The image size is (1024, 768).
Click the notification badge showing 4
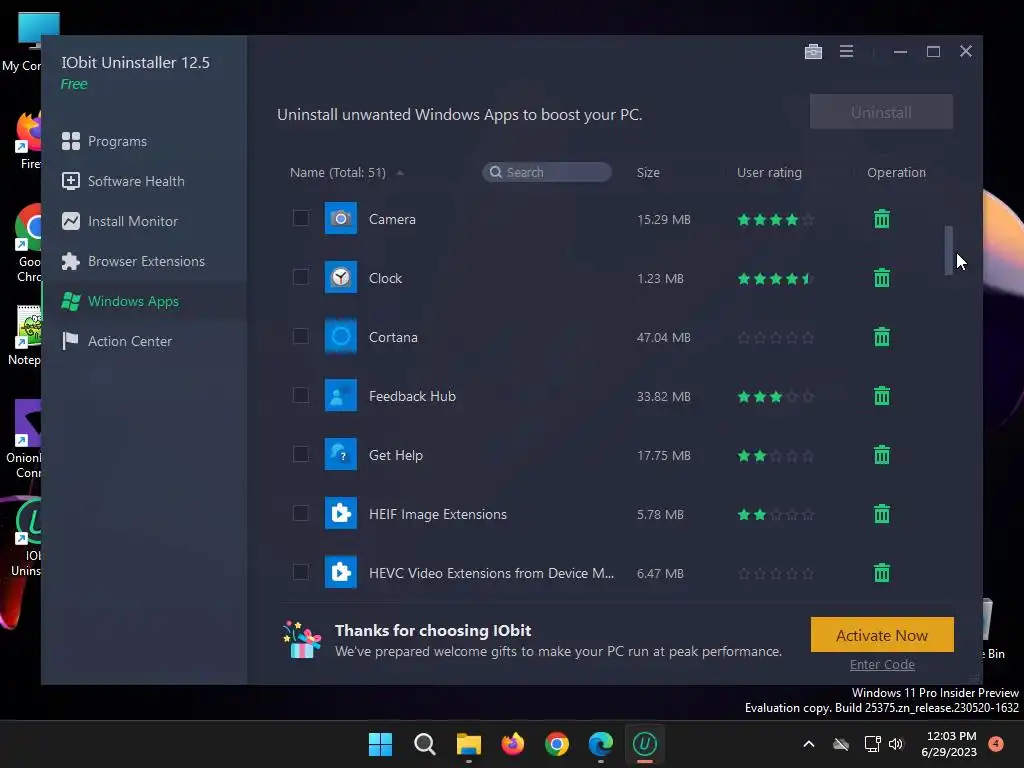[996, 743]
